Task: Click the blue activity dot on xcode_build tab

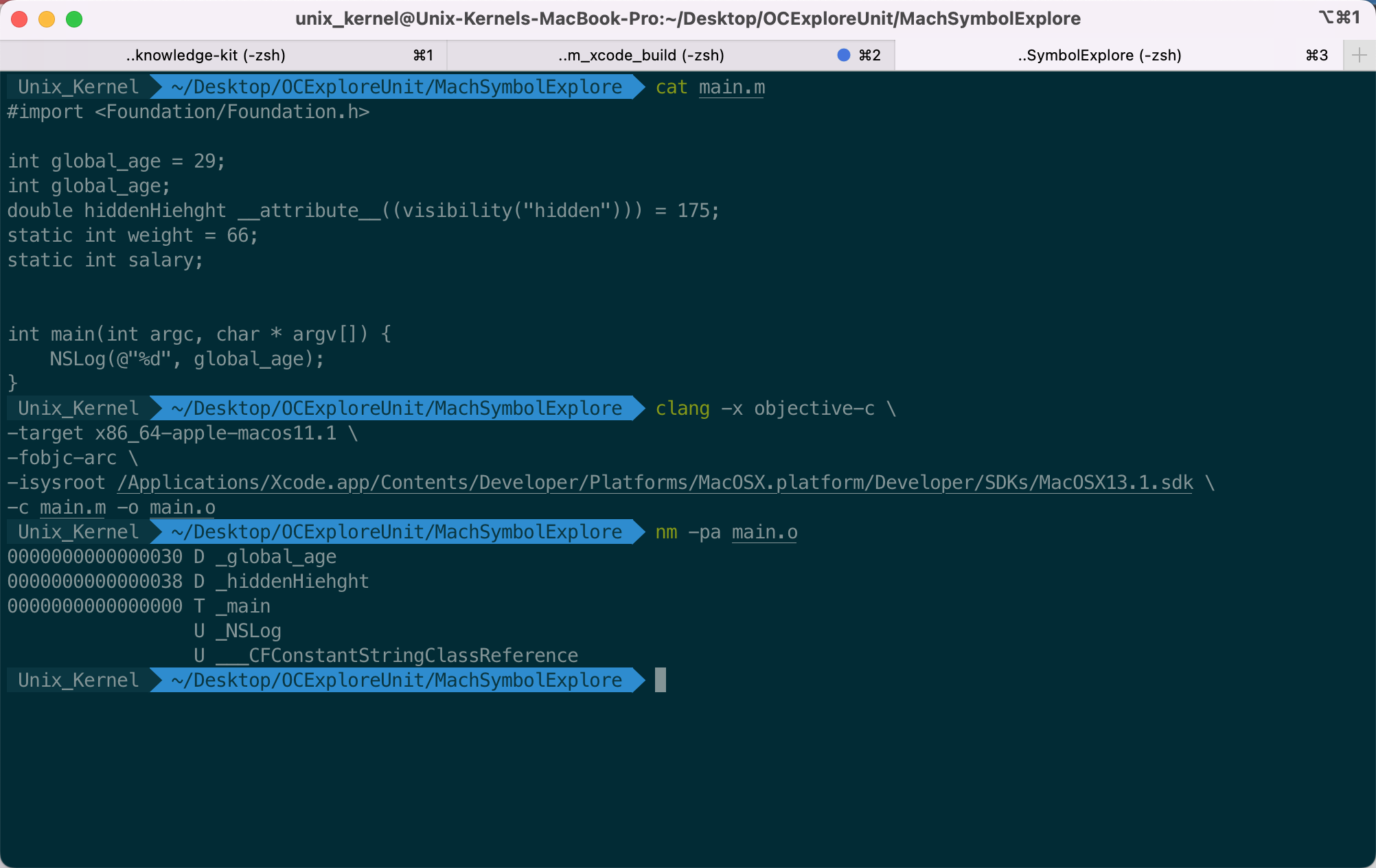Action: click(x=844, y=55)
